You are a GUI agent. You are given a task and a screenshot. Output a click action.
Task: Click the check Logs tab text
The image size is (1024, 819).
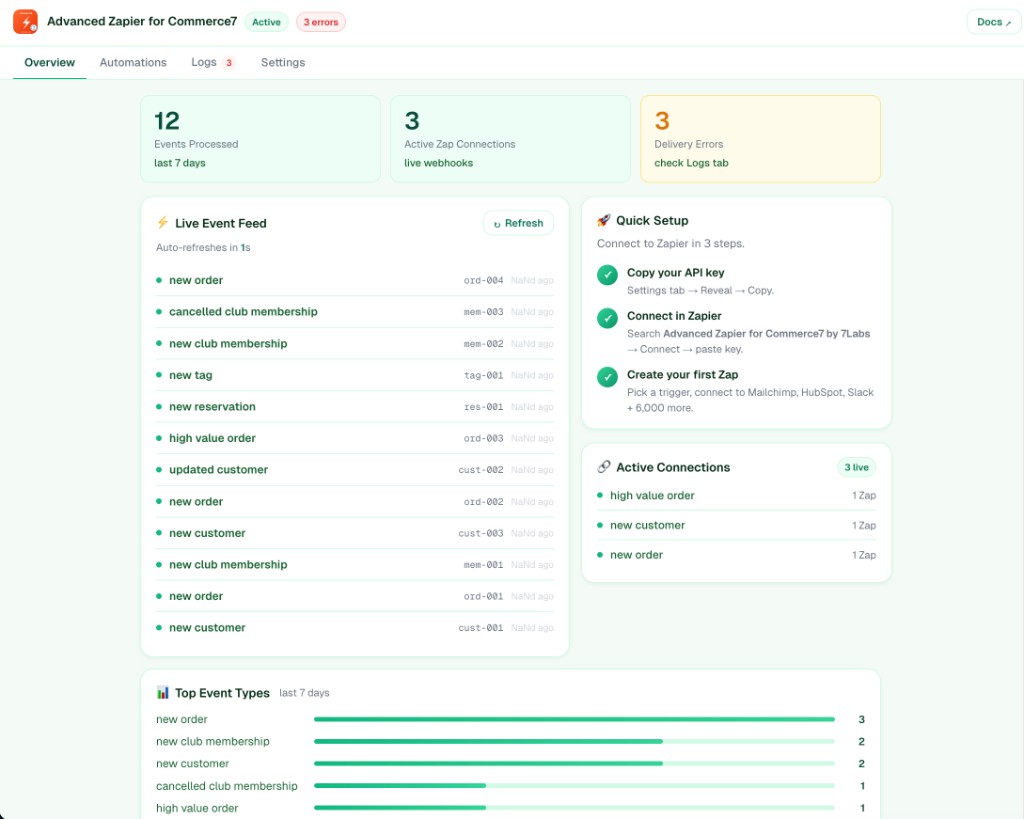[x=691, y=163]
